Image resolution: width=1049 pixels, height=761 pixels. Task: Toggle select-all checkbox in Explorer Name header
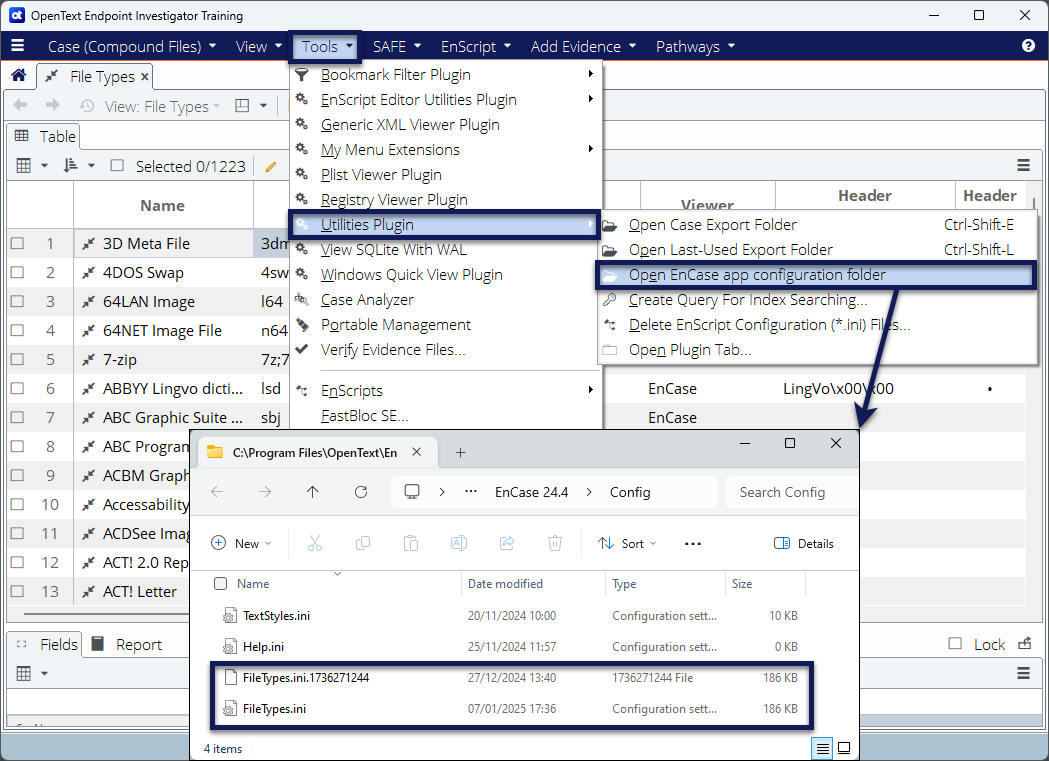point(220,583)
